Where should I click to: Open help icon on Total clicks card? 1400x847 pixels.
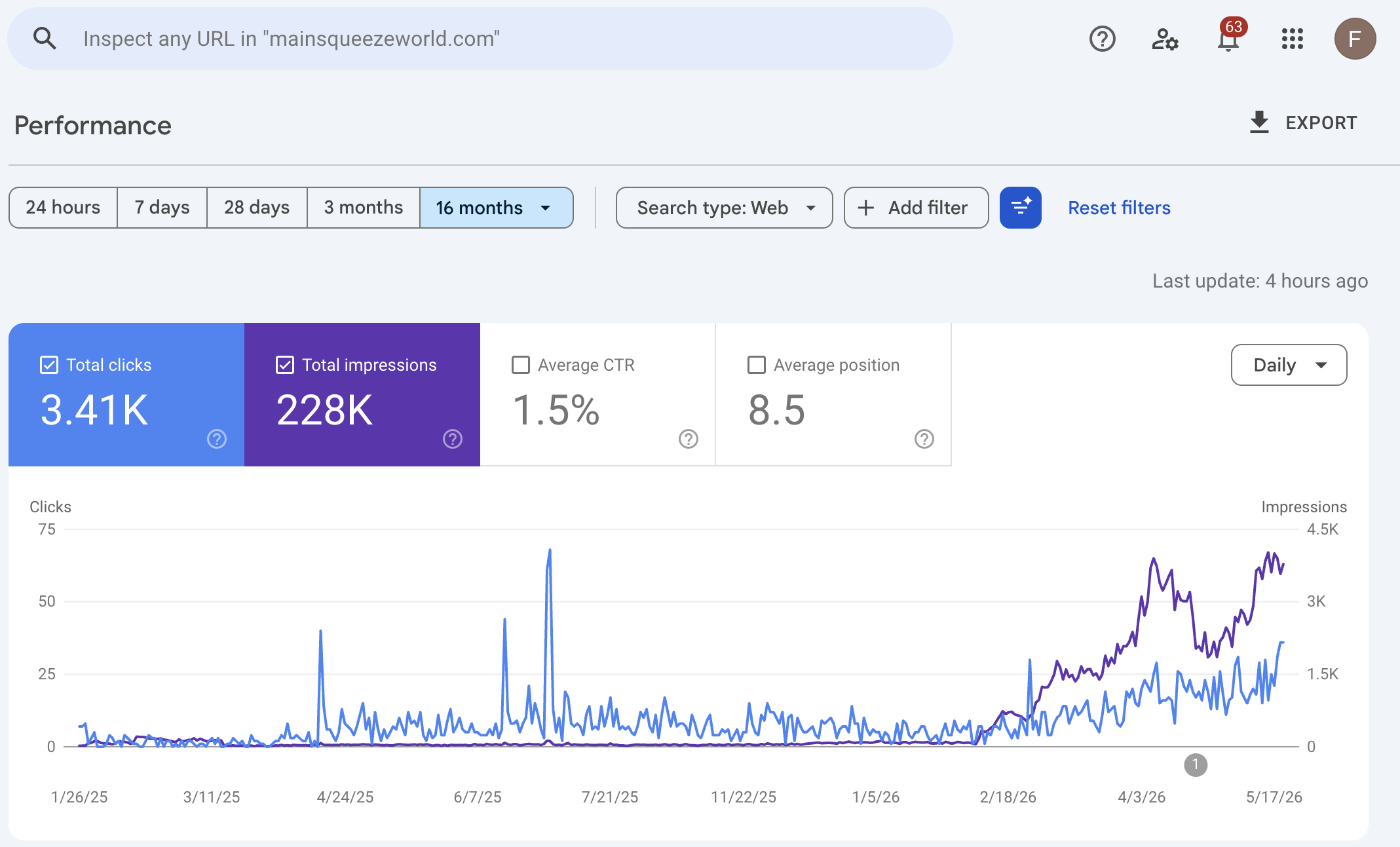217,439
